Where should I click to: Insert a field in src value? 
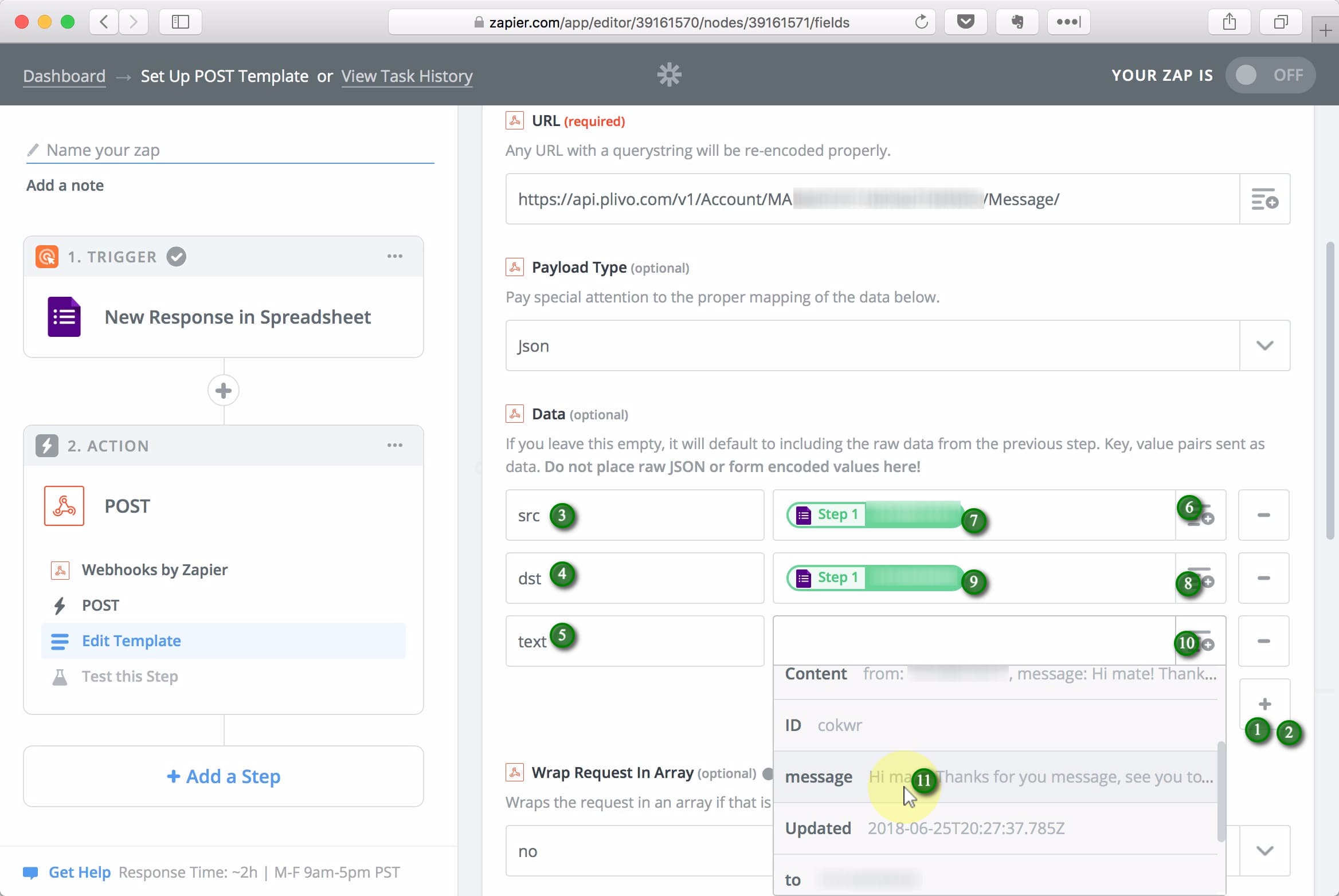(x=1200, y=515)
